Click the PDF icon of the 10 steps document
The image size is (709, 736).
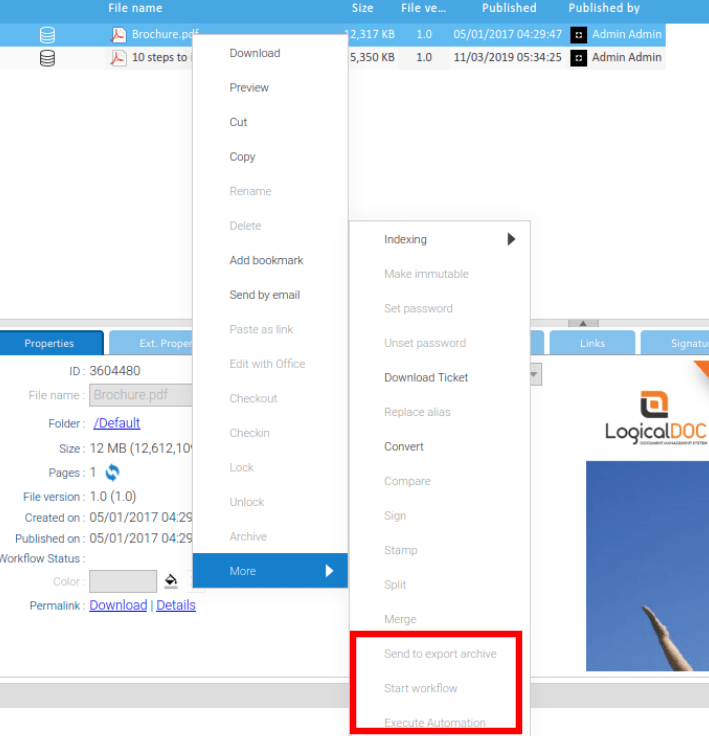[118, 57]
